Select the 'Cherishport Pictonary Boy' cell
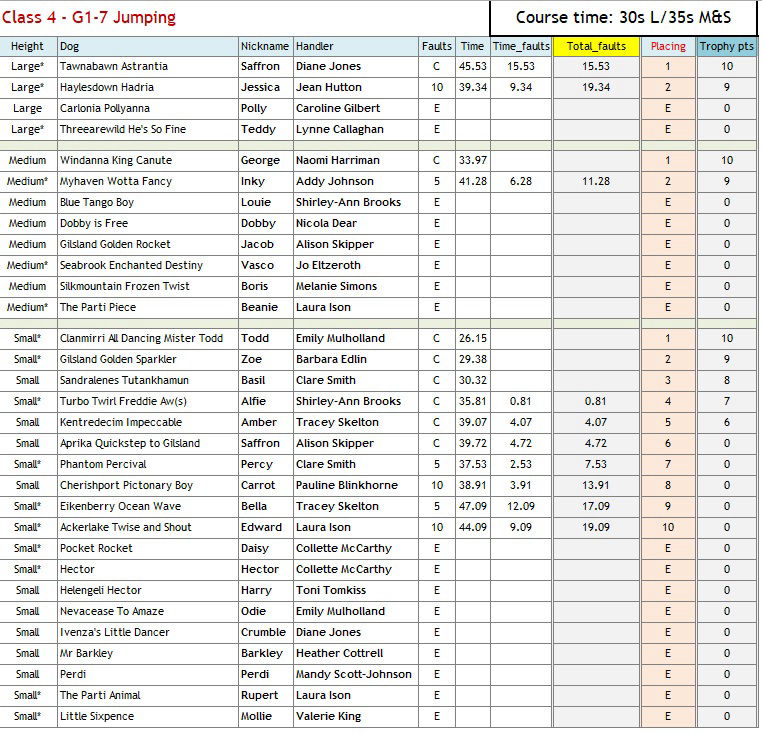 pyautogui.click(x=148, y=485)
